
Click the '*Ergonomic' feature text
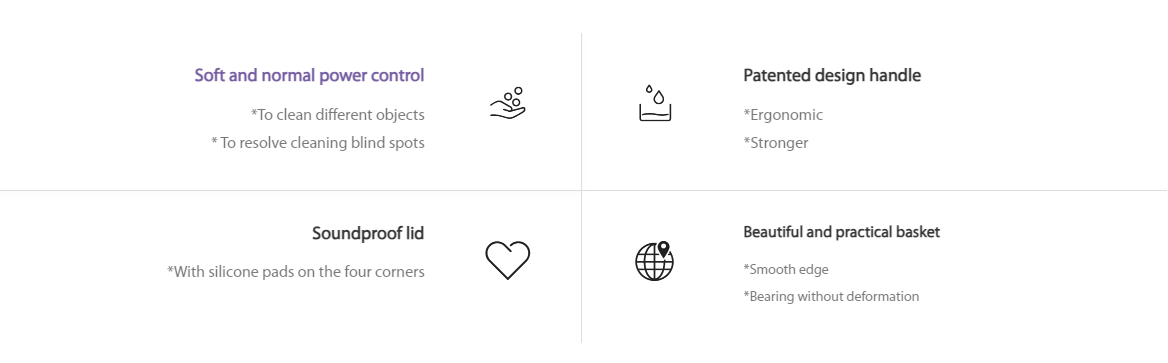pos(783,115)
